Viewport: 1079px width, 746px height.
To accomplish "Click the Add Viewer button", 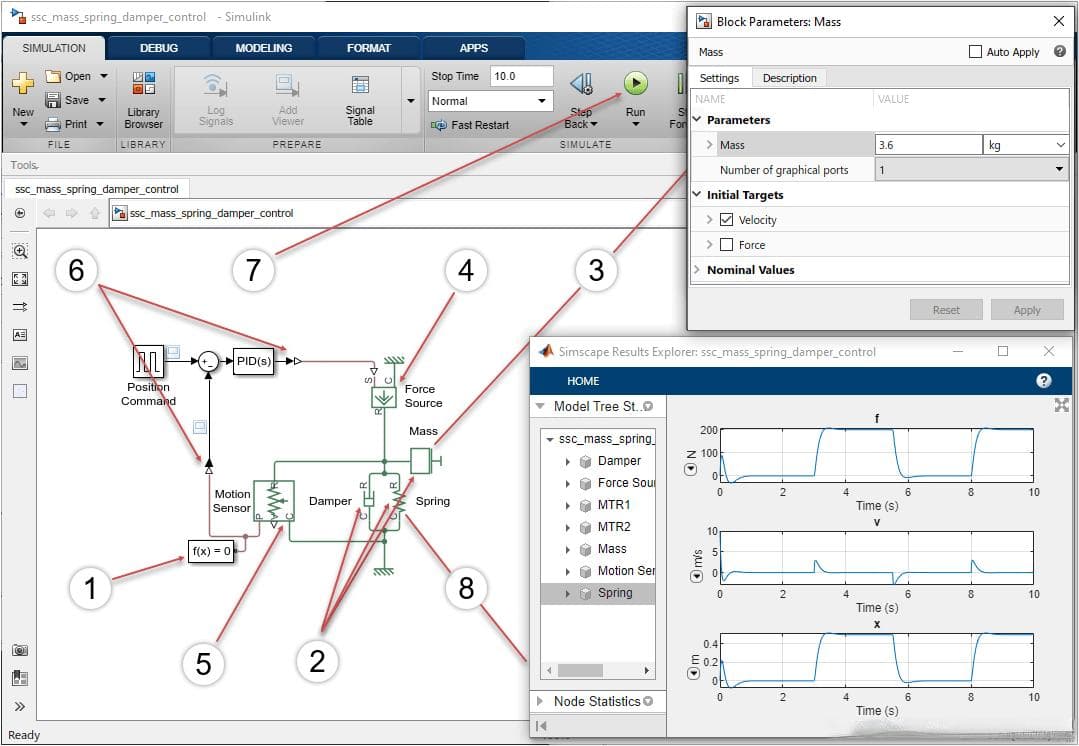I will [288, 100].
